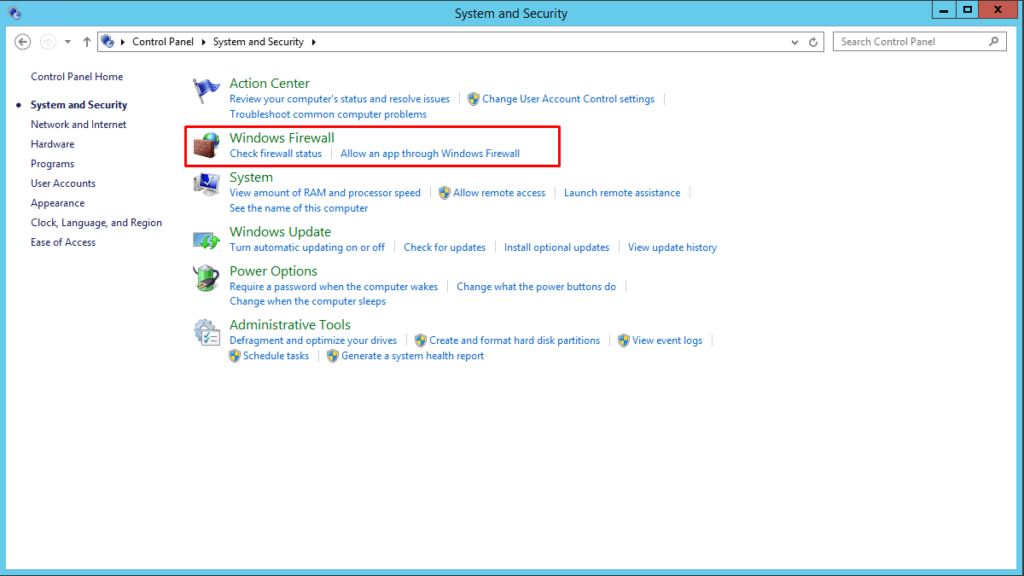This screenshot has height=576, width=1024.
Task: Open the Windows Update heading
Action: [280, 232]
